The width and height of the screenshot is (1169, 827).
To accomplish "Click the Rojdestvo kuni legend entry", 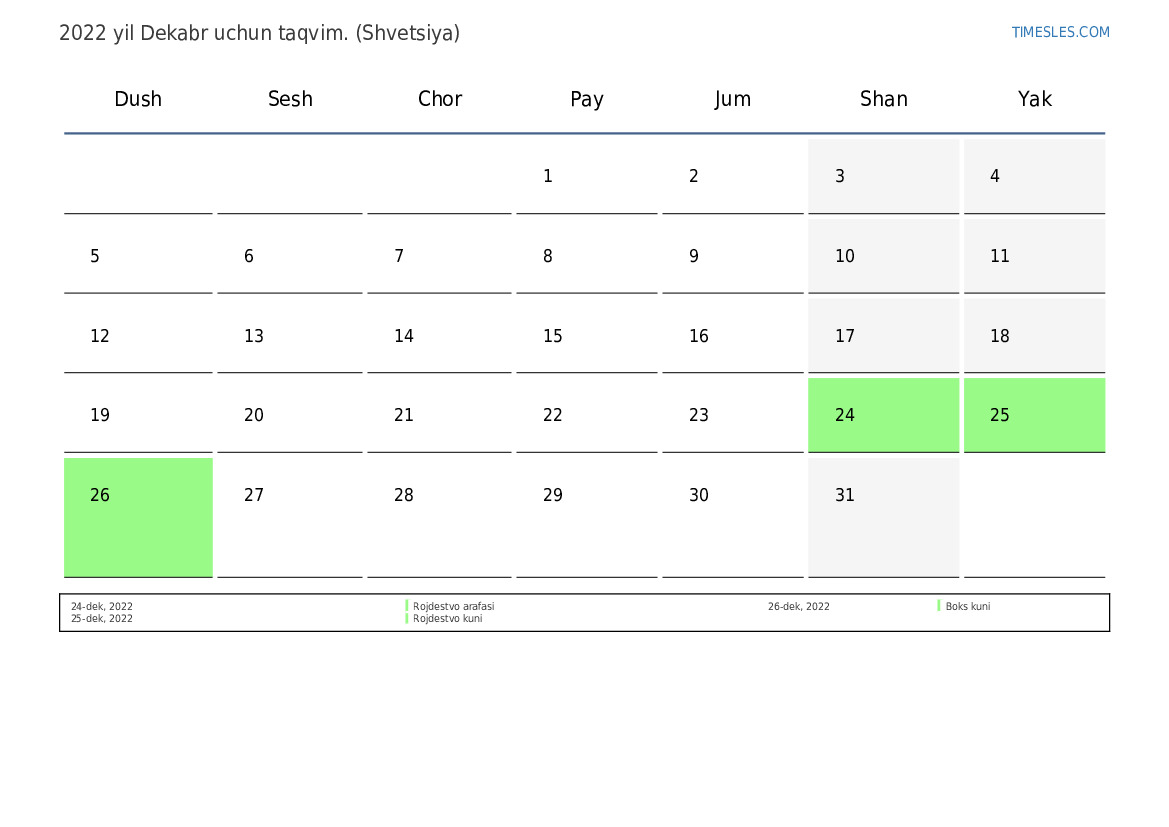I will click(447, 619).
